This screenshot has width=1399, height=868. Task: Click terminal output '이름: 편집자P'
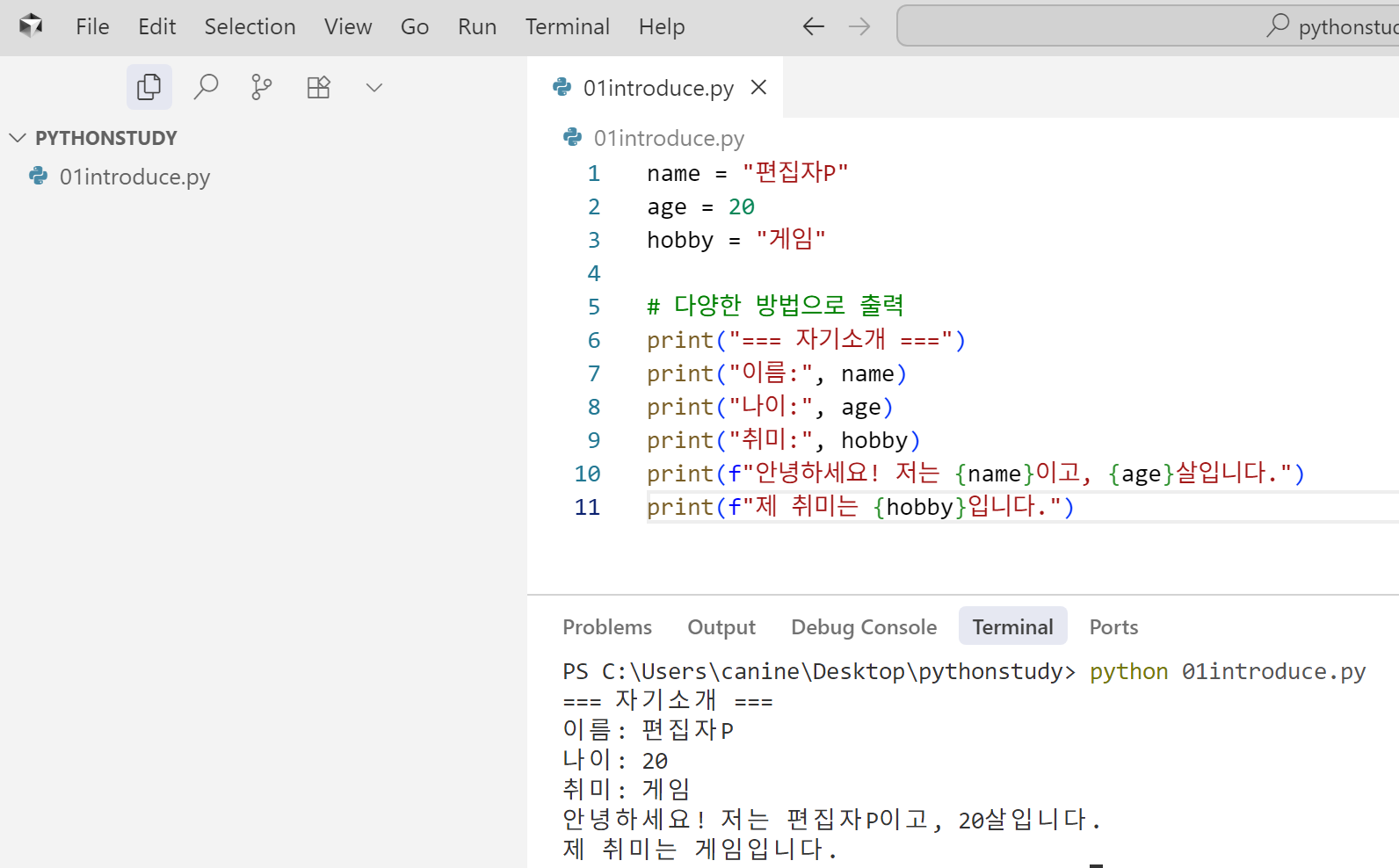coord(649,729)
